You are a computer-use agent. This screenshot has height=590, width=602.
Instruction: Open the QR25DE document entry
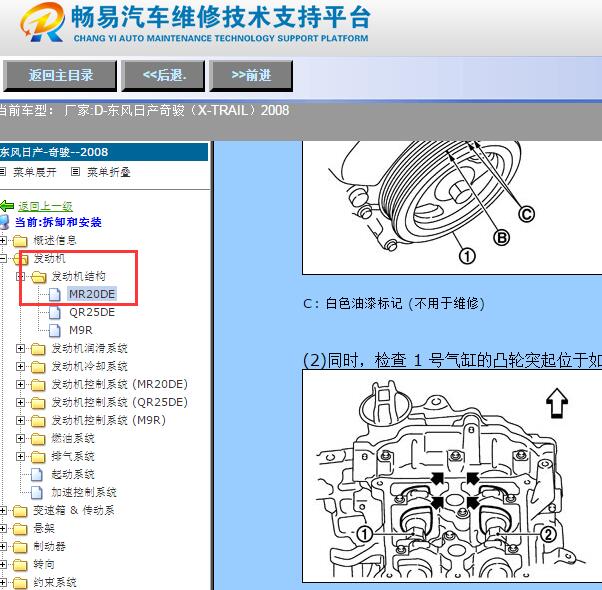[x=92, y=312]
